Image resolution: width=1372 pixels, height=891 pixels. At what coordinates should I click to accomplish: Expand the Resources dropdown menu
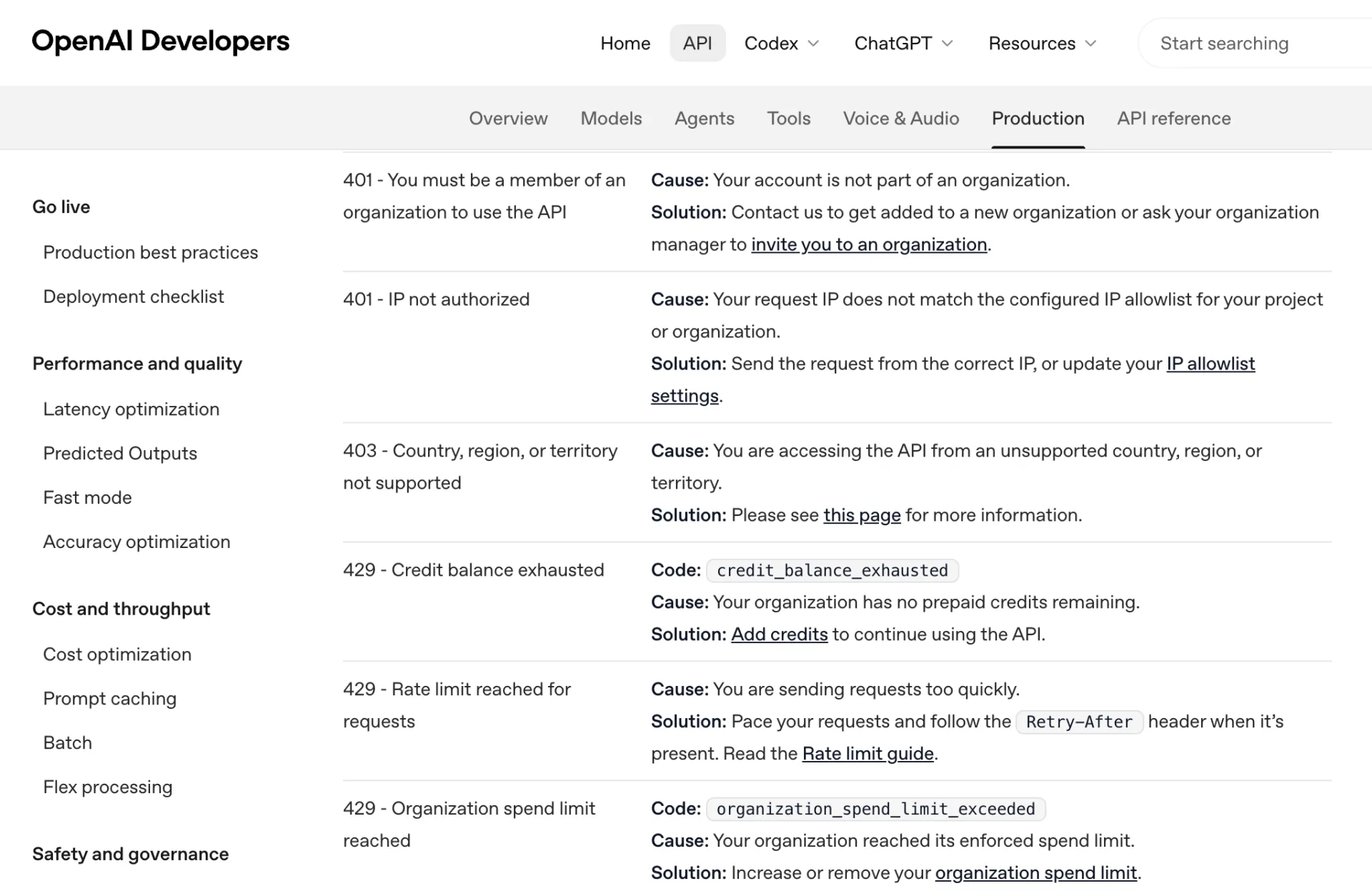click(1043, 44)
